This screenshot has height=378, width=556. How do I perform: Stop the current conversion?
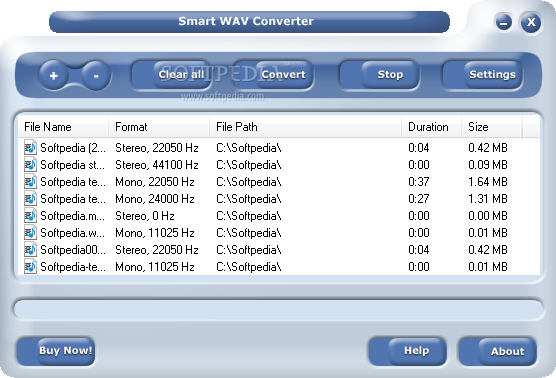tap(379, 74)
